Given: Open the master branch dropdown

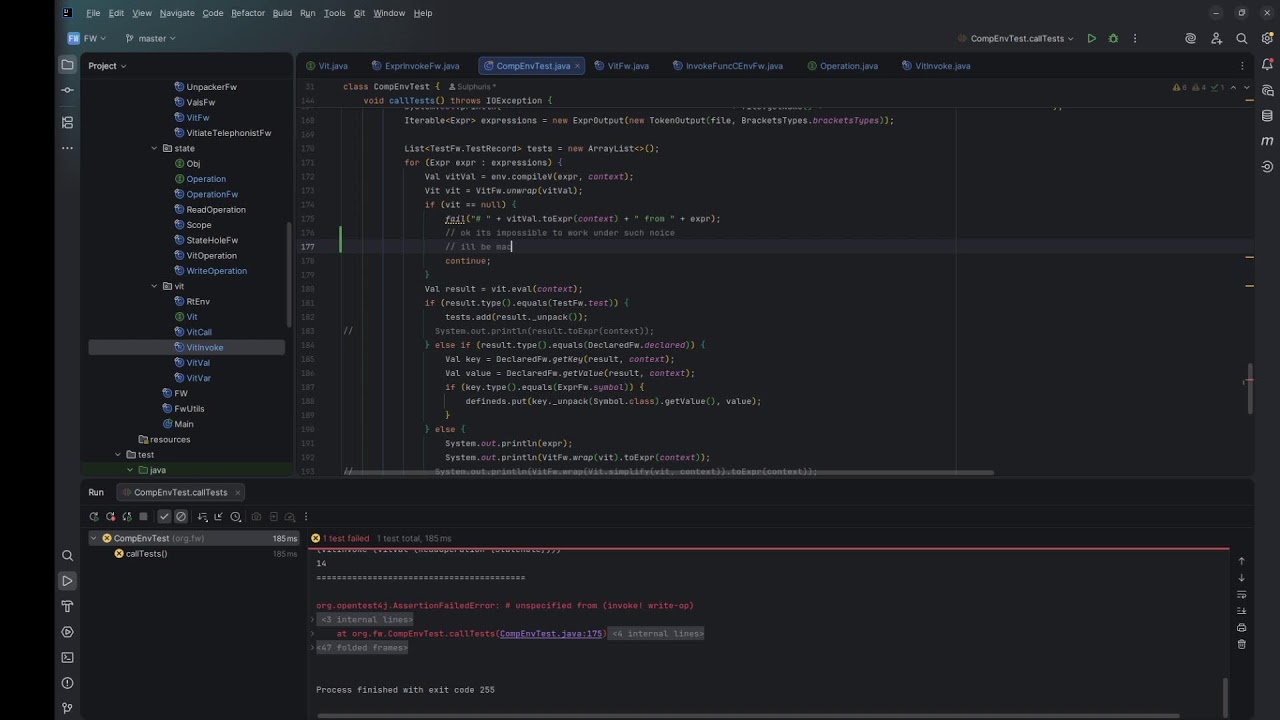Looking at the screenshot, I should 151,39.
